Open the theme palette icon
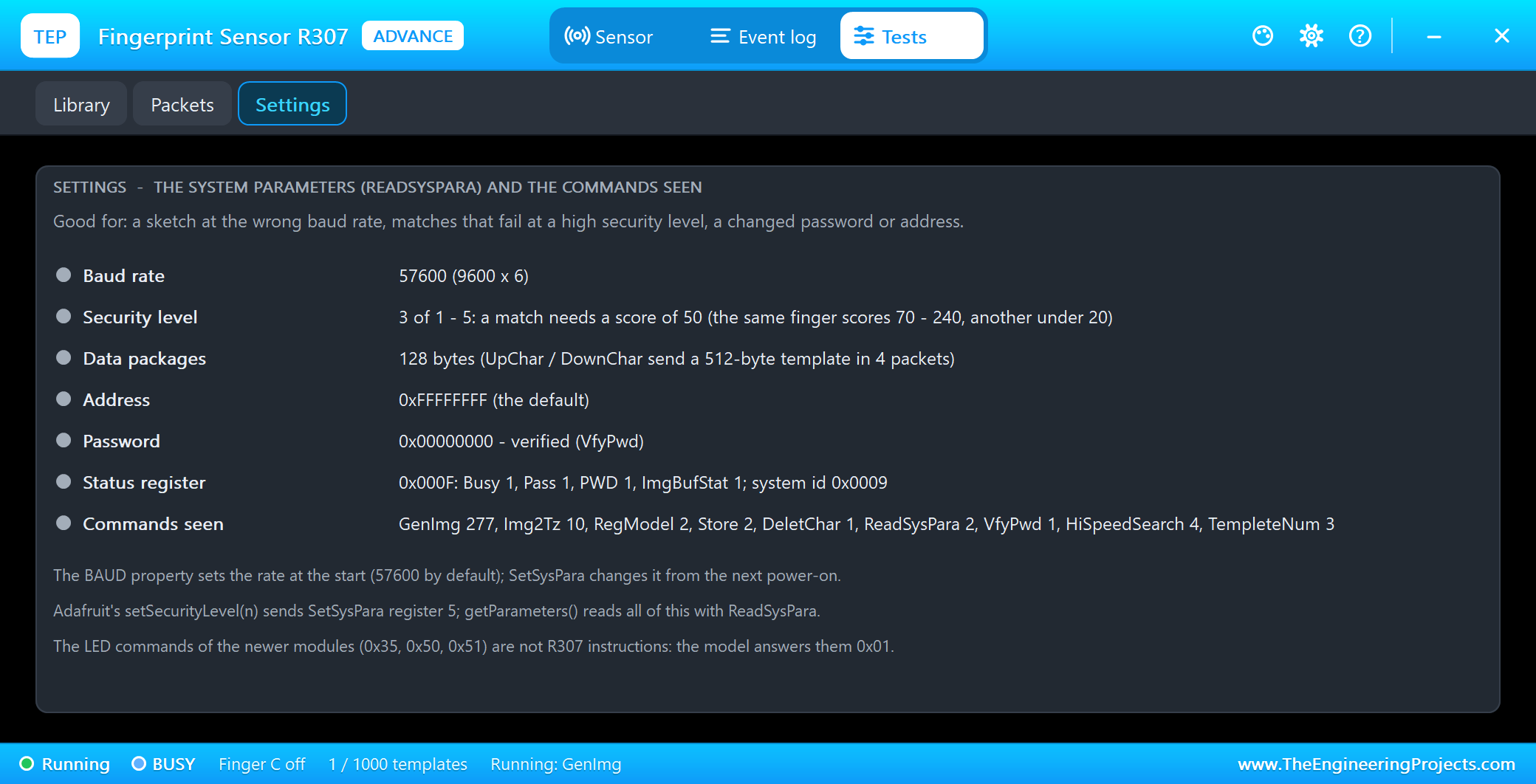This screenshot has height=784, width=1536. pos(1263,35)
